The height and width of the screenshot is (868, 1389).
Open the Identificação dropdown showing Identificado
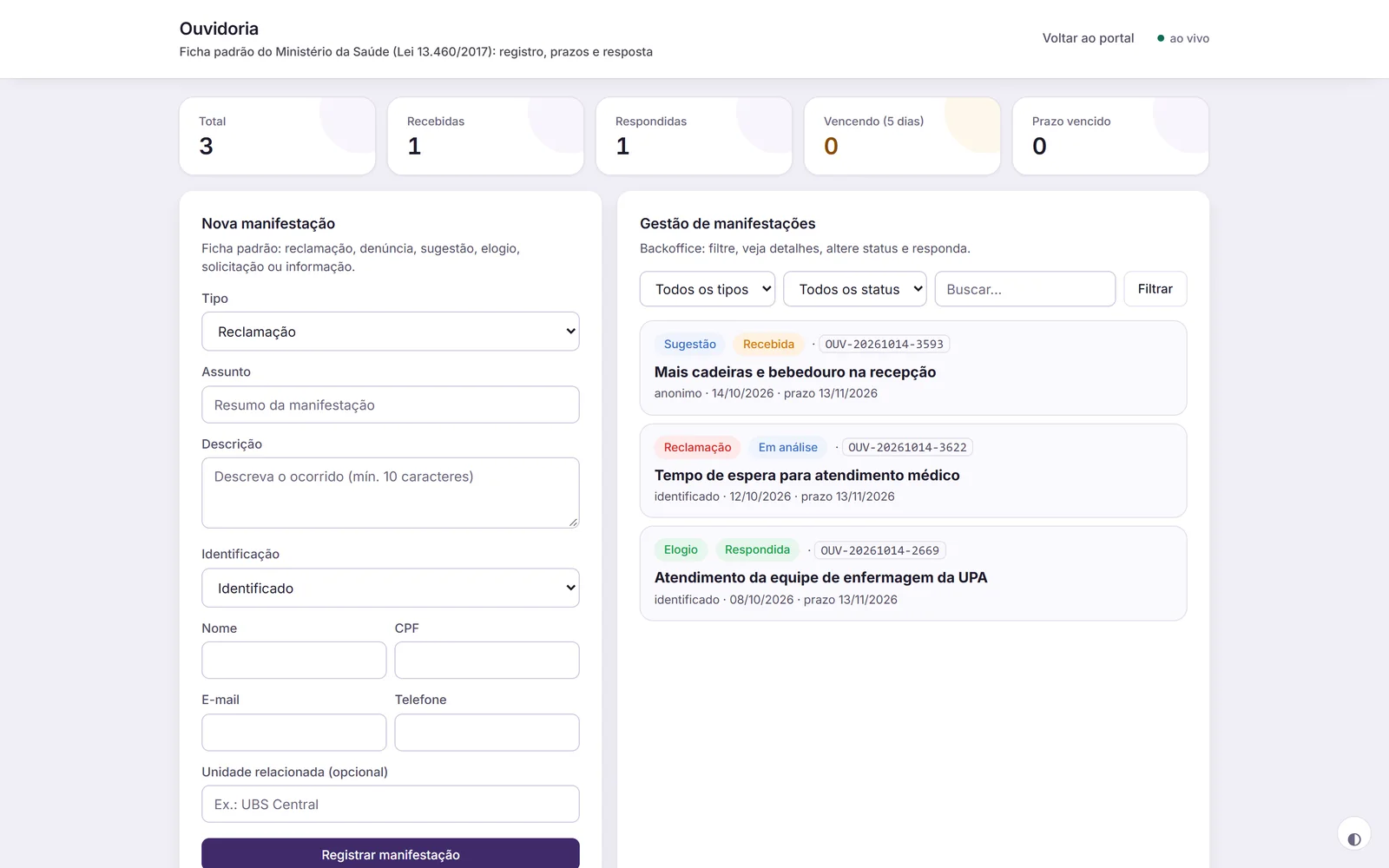click(390, 588)
